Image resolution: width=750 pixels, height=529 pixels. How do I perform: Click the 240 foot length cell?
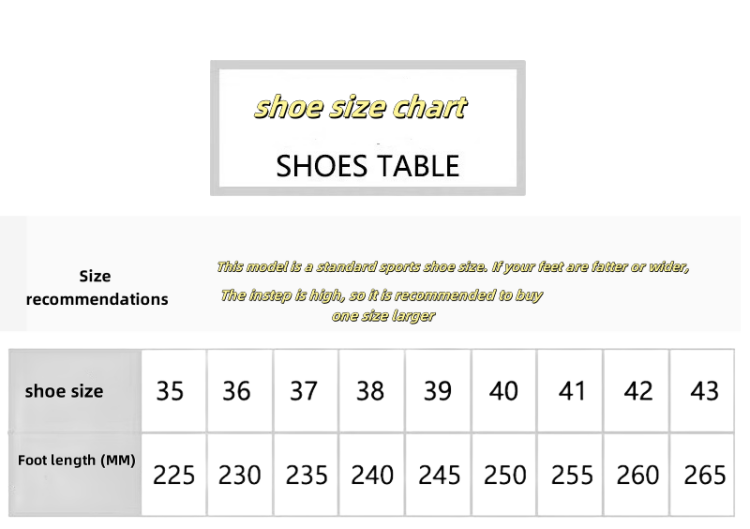tap(372, 474)
